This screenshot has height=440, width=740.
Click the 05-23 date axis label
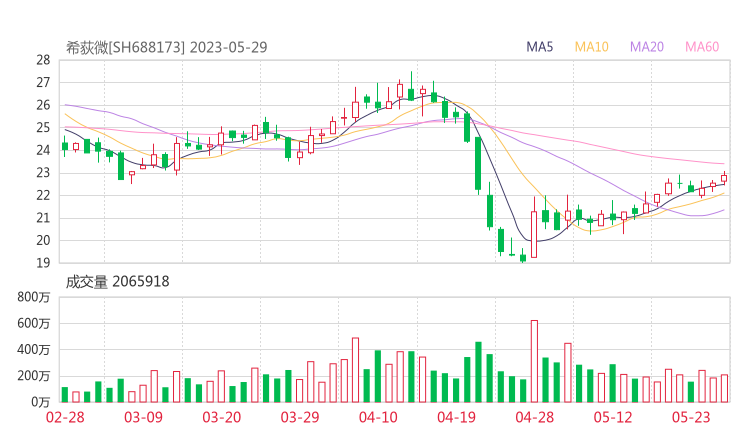[x=691, y=417]
